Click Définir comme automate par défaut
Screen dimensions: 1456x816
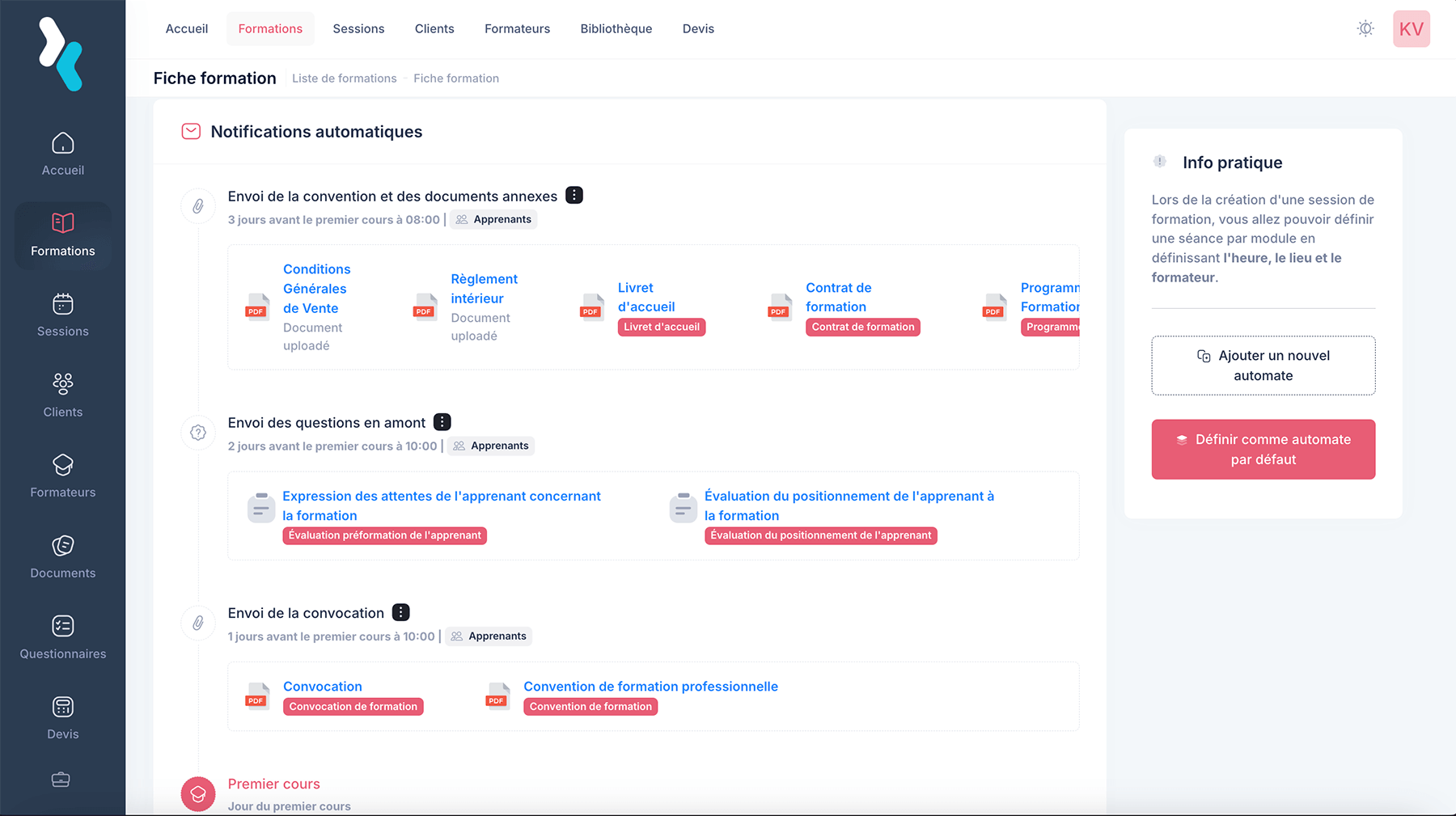[x=1263, y=450]
